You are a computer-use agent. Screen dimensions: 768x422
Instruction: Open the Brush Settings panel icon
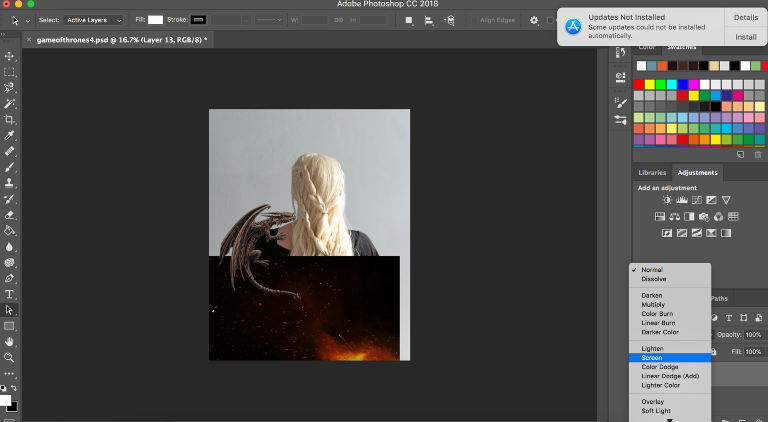point(621,102)
